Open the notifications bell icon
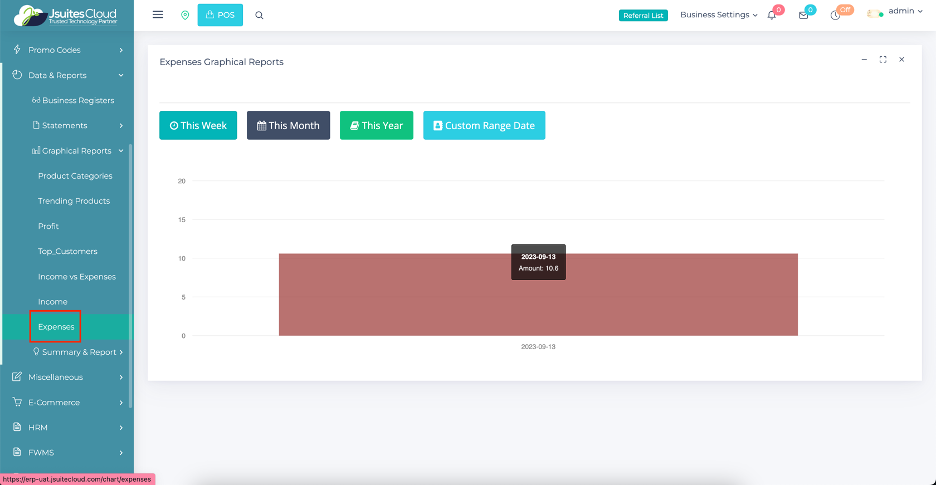The height and width of the screenshot is (486, 936). [771, 15]
